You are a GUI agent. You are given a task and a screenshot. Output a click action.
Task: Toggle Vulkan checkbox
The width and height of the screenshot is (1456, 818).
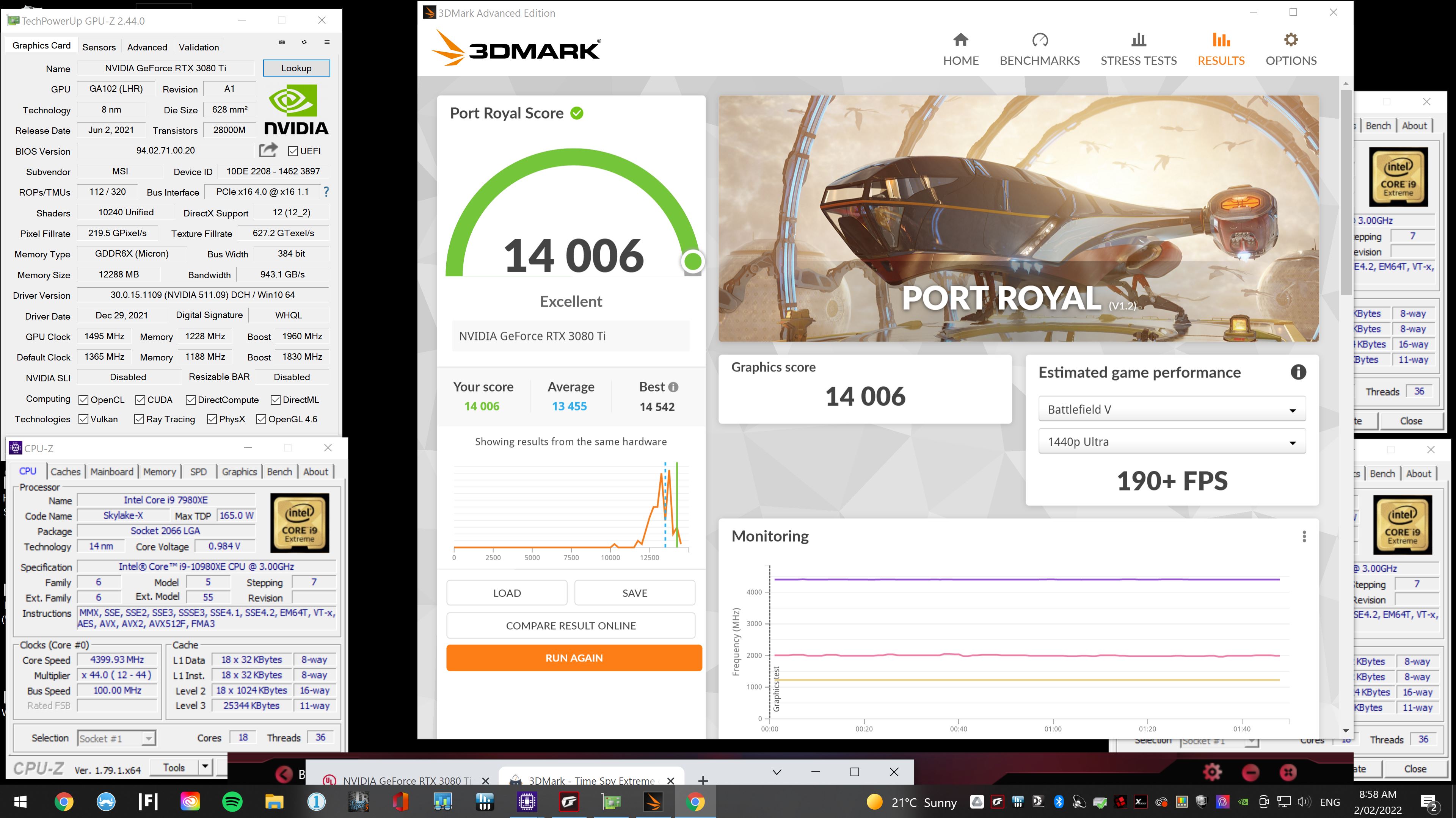[x=84, y=419]
